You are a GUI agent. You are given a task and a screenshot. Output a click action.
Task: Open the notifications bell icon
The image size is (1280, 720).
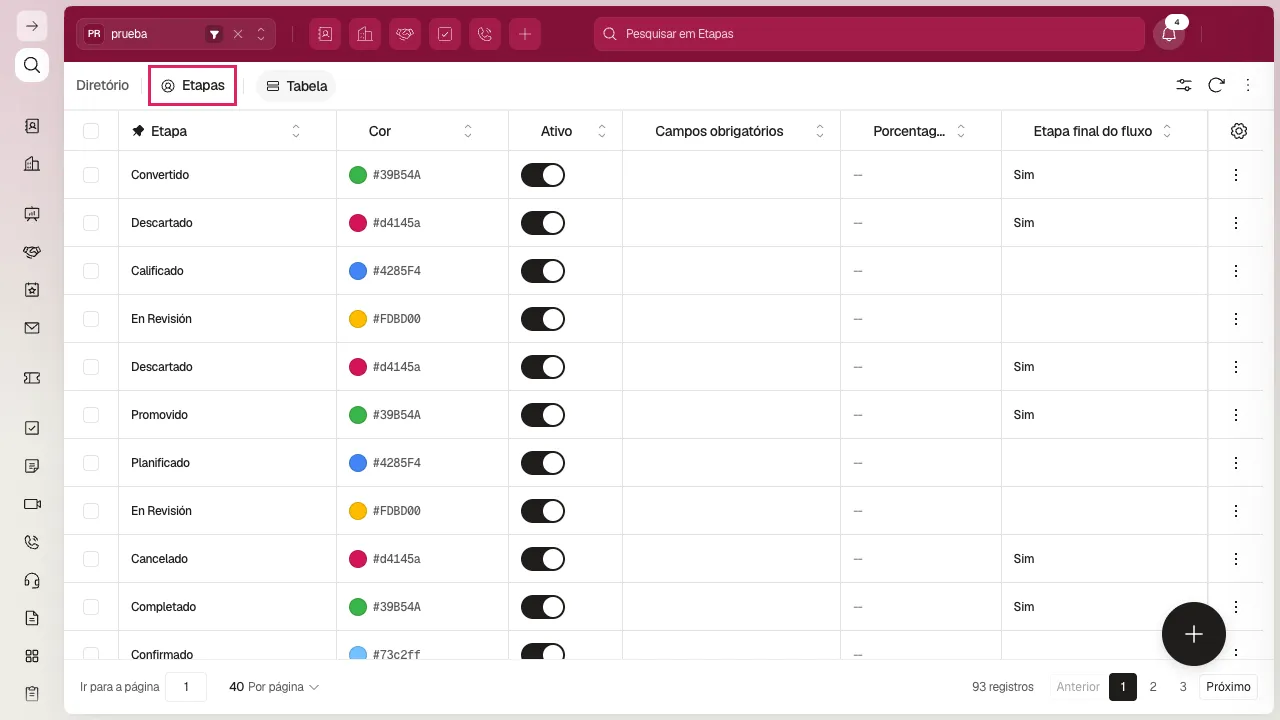coord(1168,34)
